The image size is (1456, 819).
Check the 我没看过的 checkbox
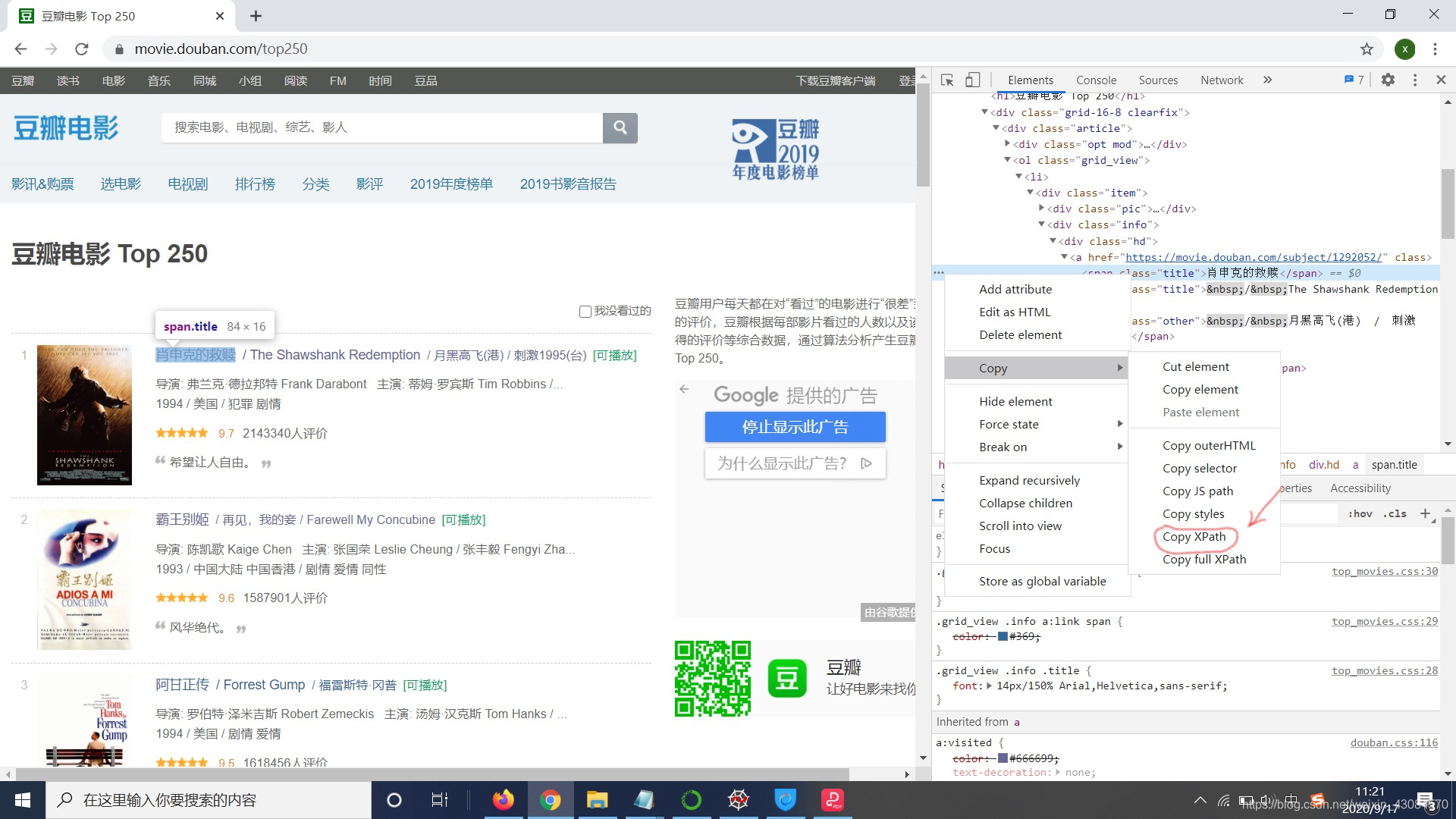(585, 312)
